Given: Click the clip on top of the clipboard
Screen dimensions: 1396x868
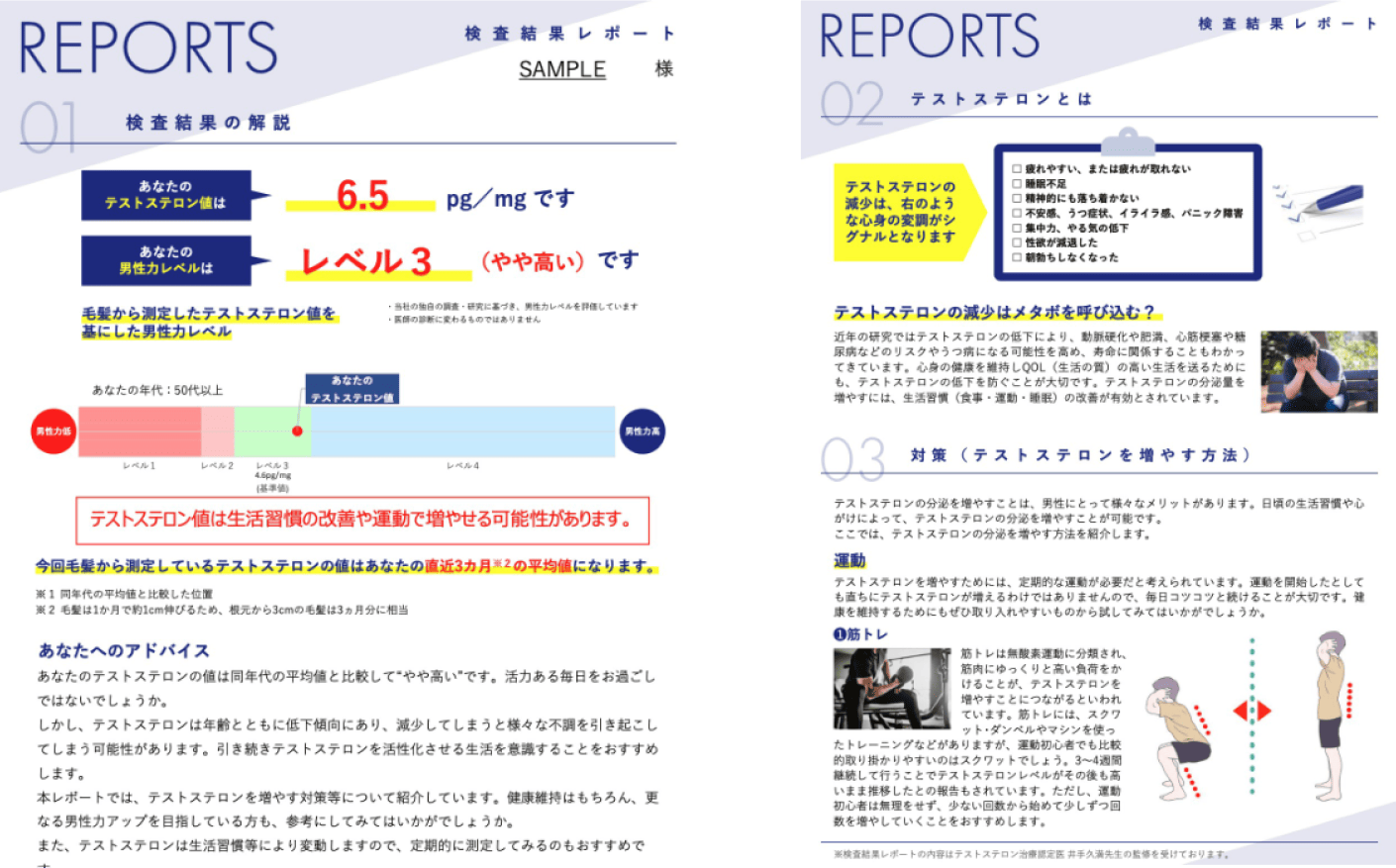Looking at the screenshot, I should (x=1128, y=140).
